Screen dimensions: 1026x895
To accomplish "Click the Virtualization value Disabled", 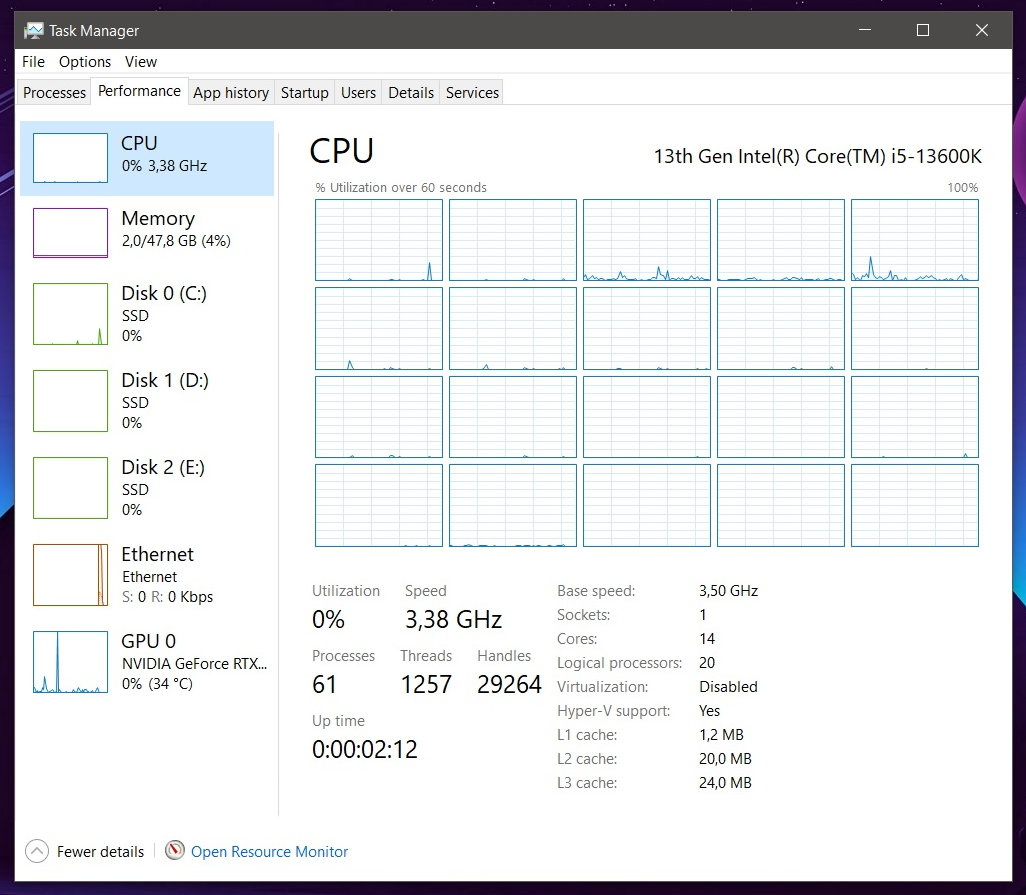I will 728,687.
